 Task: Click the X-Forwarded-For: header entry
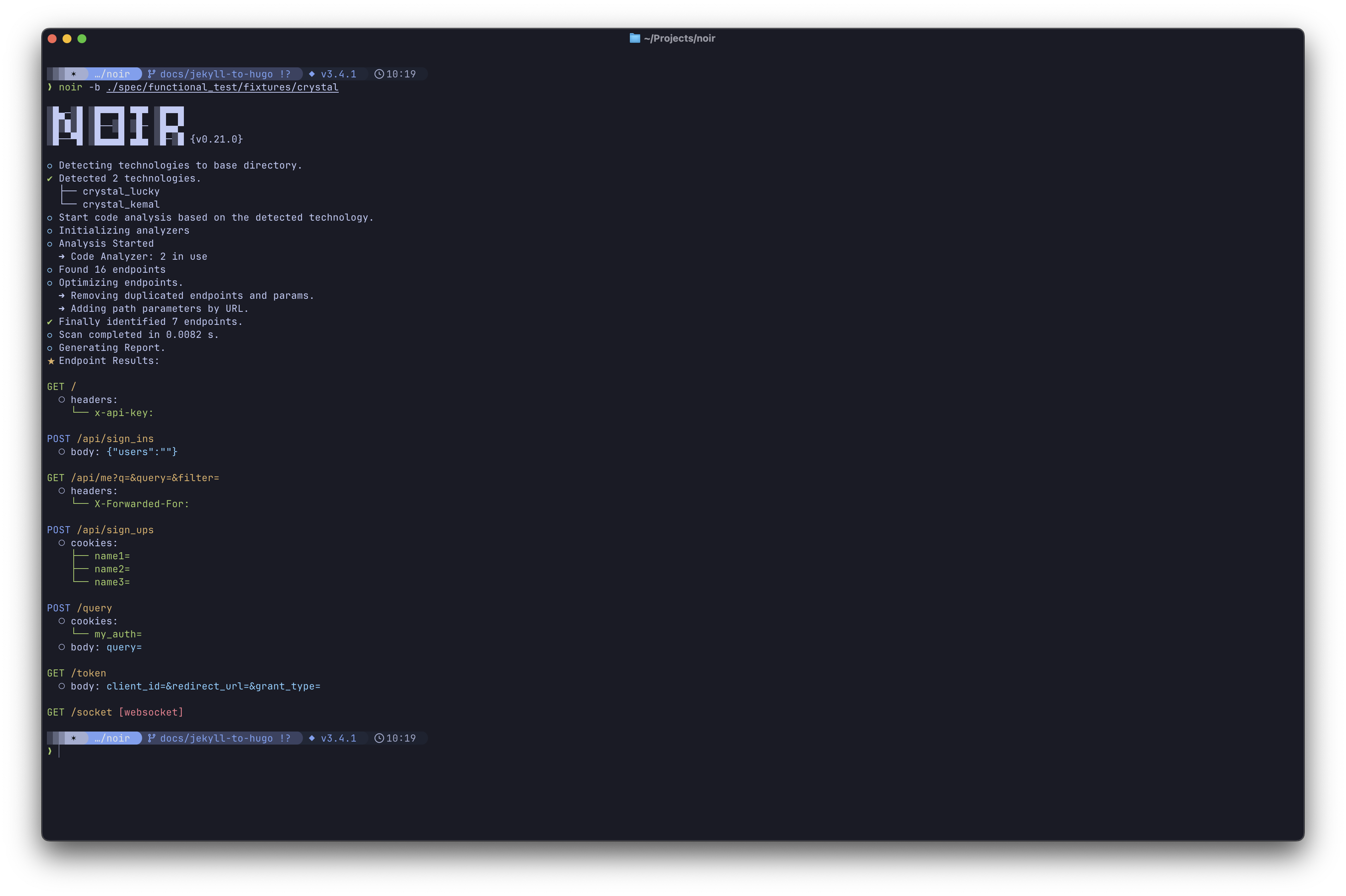pos(142,504)
